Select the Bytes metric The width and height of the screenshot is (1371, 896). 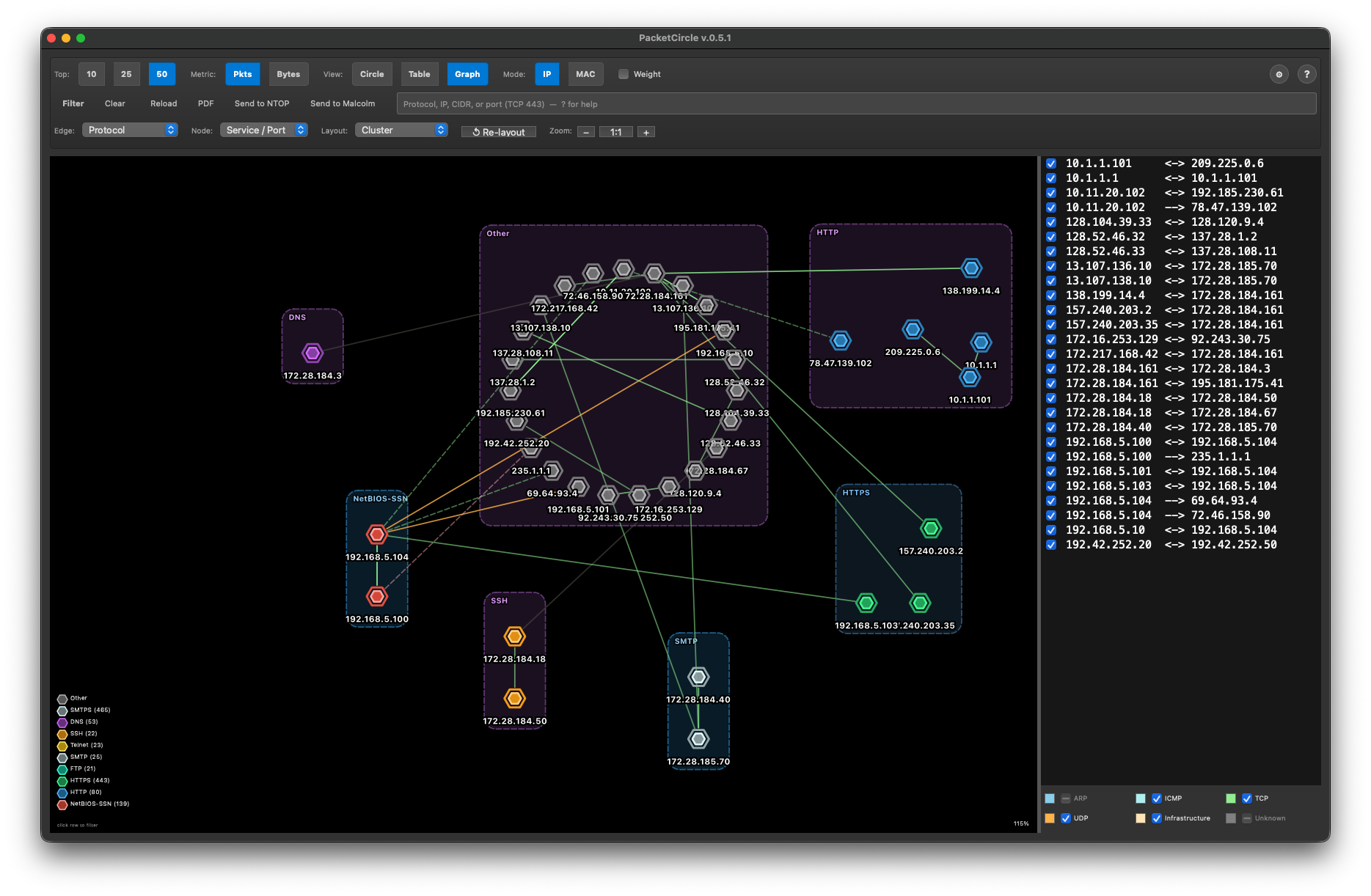click(x=288, y=74)
